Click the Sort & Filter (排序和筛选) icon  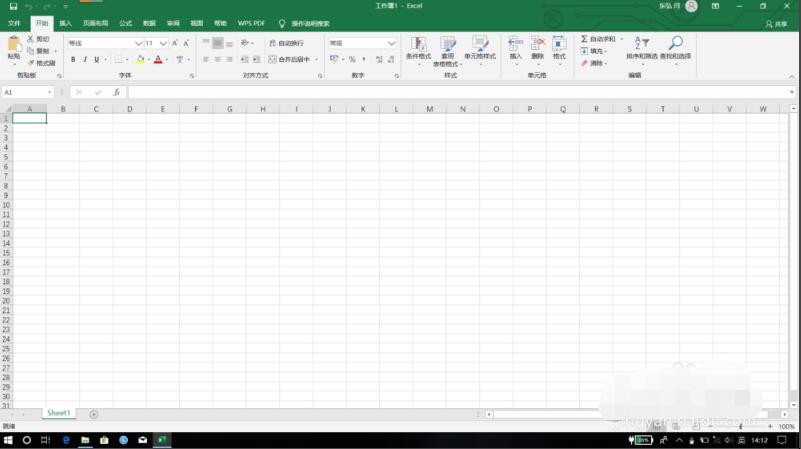click(x=643, y=44)
